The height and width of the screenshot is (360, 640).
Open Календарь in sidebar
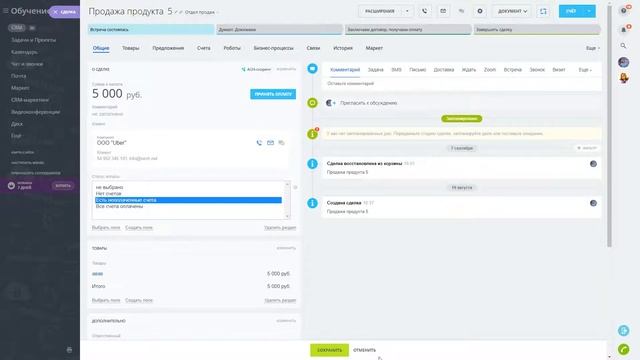pyautogui.click(x=24, y=52)
